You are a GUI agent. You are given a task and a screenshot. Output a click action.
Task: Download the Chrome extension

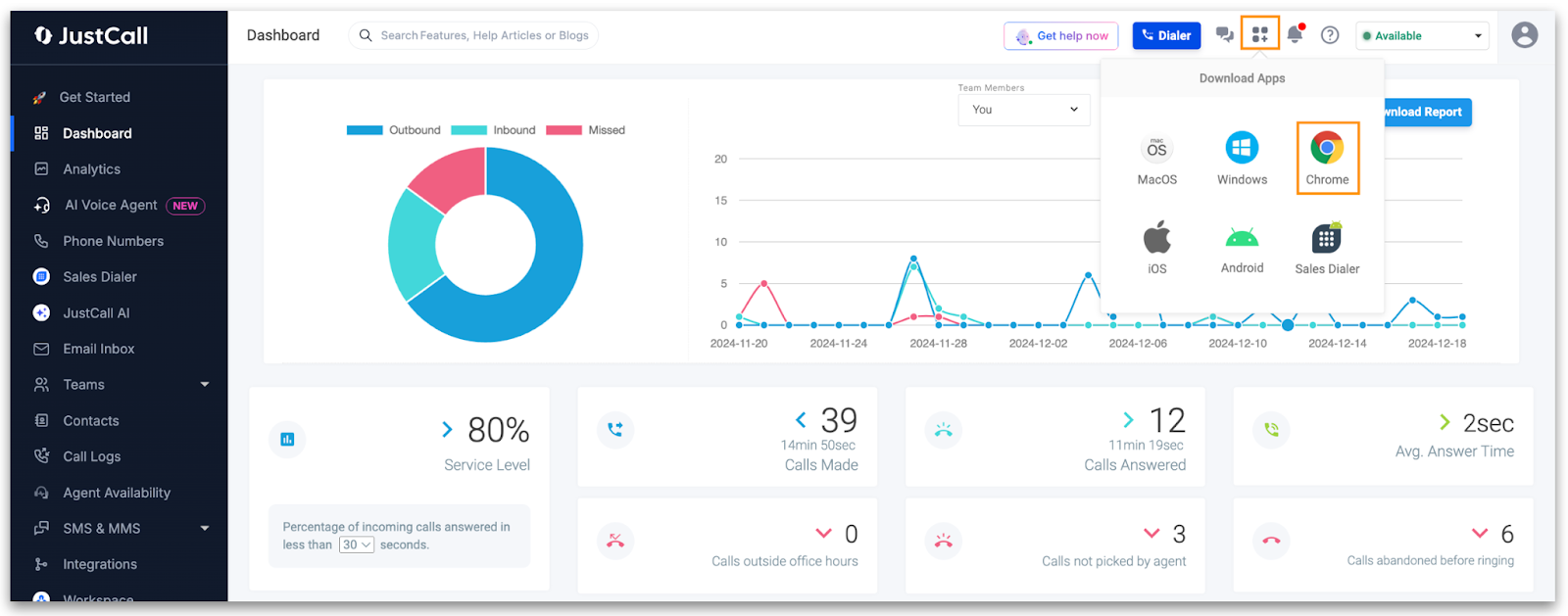[1327, 159]
